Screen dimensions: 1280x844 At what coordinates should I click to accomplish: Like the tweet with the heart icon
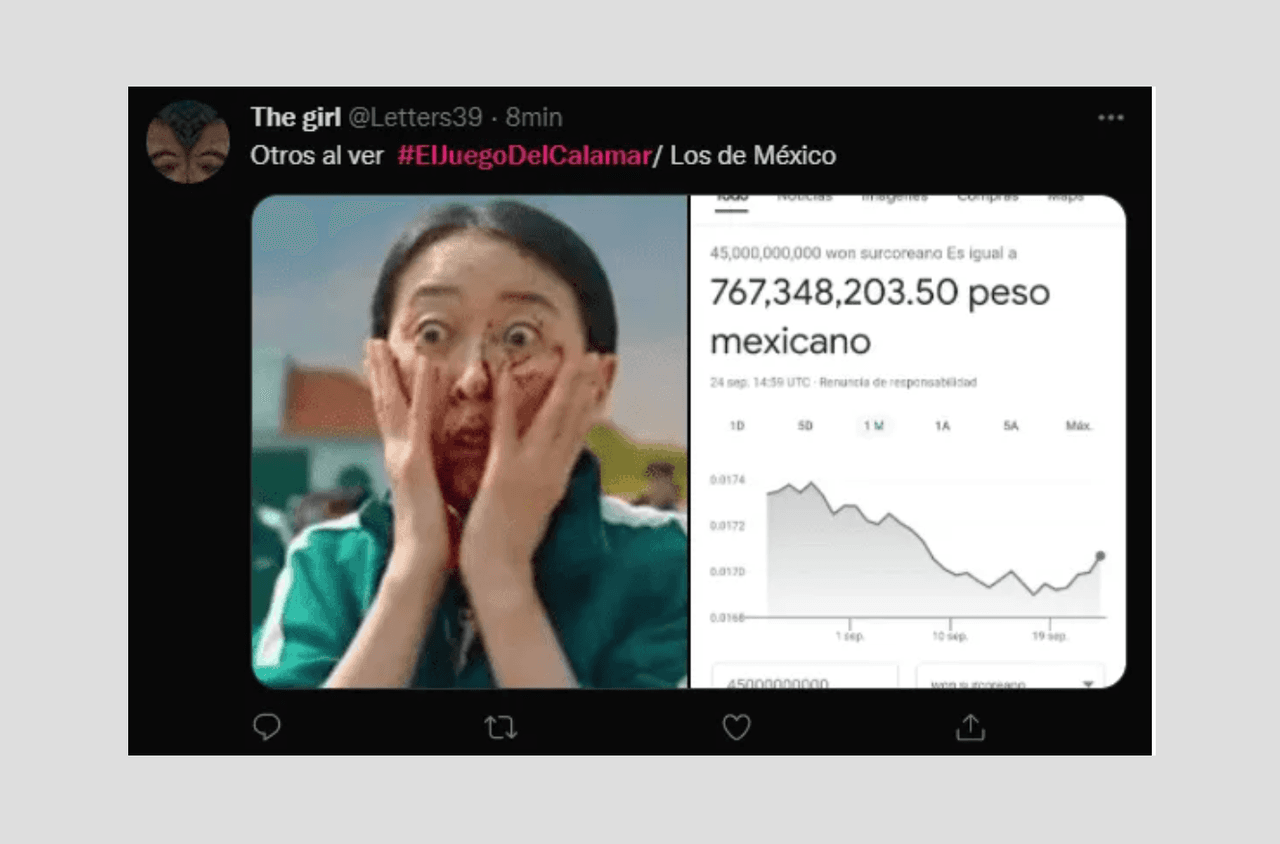coord(737,727)
